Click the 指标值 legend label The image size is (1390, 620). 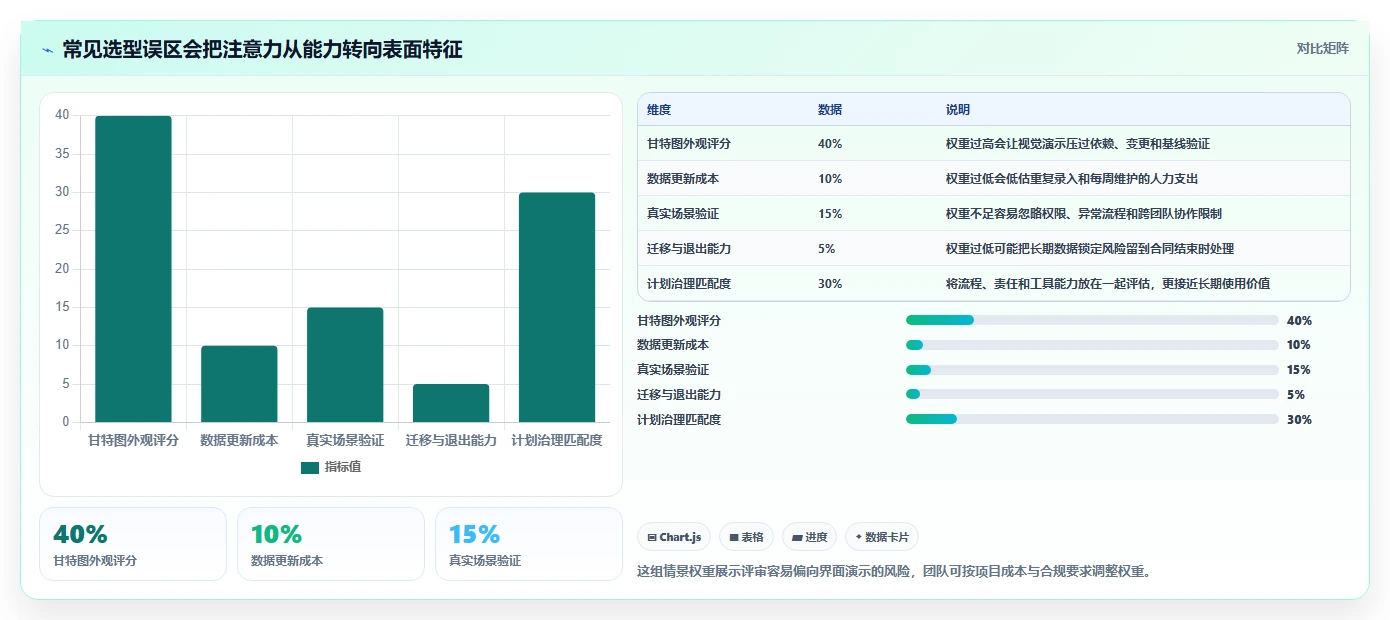click(343, 467)
